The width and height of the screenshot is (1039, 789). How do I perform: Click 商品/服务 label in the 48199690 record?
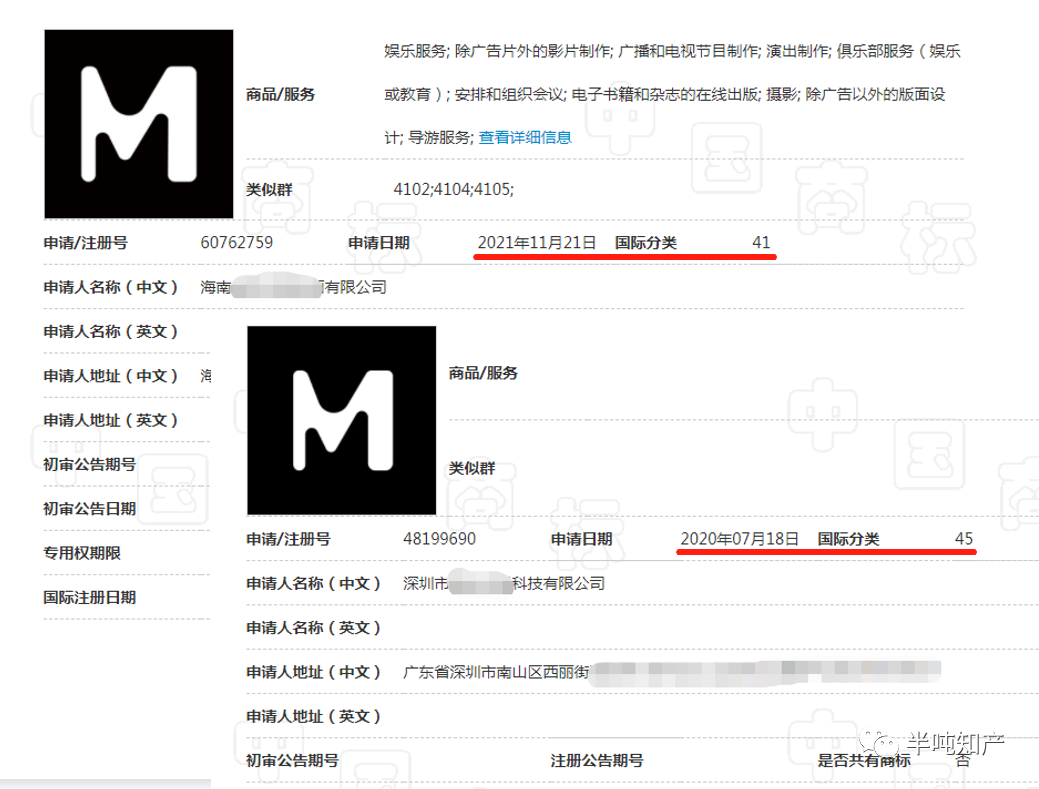coord(483,373)
